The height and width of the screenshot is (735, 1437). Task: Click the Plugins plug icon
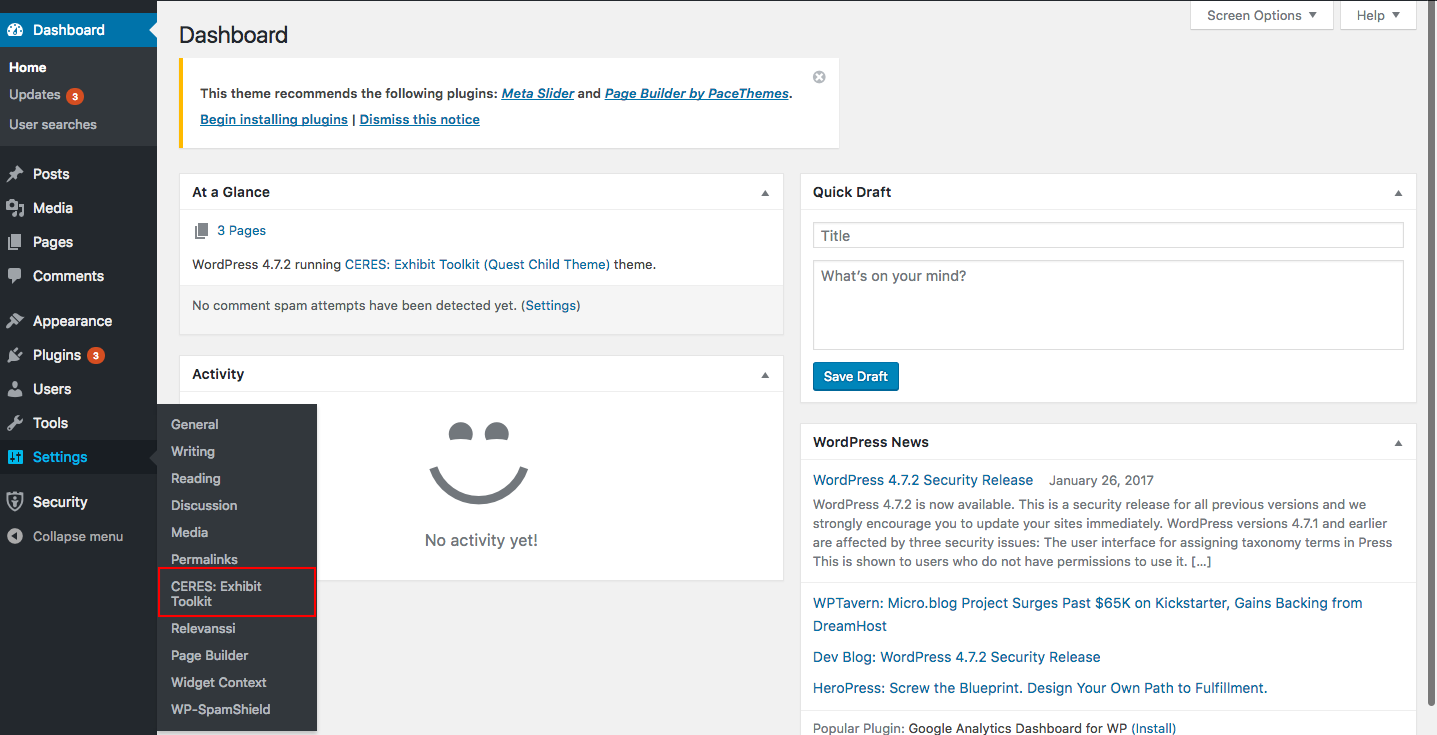coord(15,355)
